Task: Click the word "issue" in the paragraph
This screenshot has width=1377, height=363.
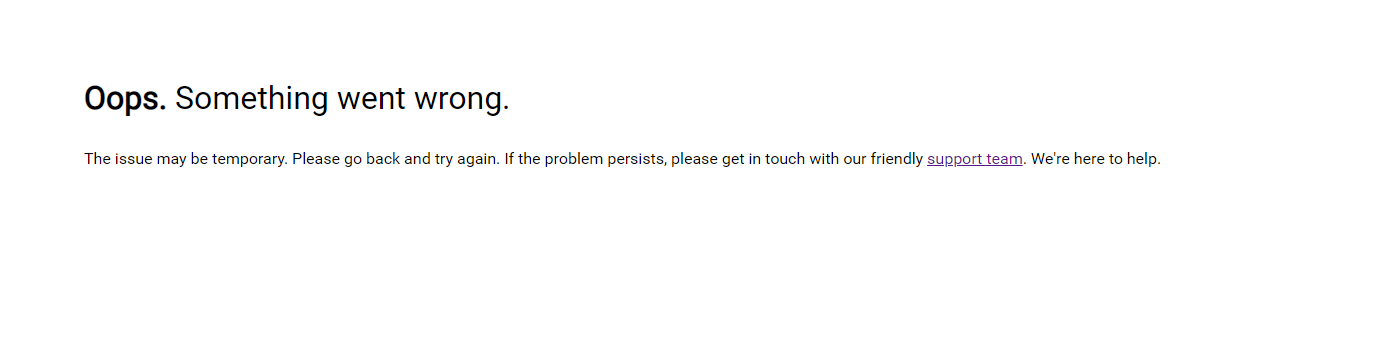Action: [133, 159]
